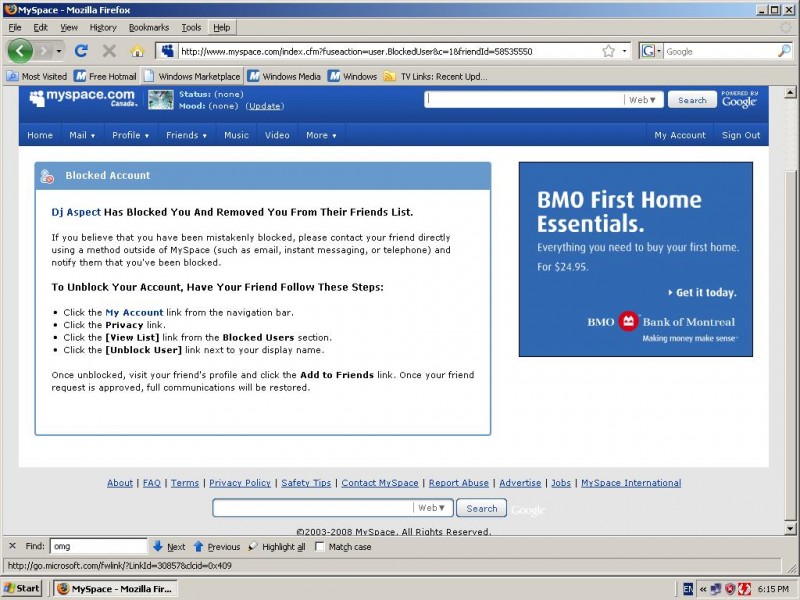Viewport: 800px width, 600px height.
Task: Open the Music navigation item
Action: tap(236, 135)
